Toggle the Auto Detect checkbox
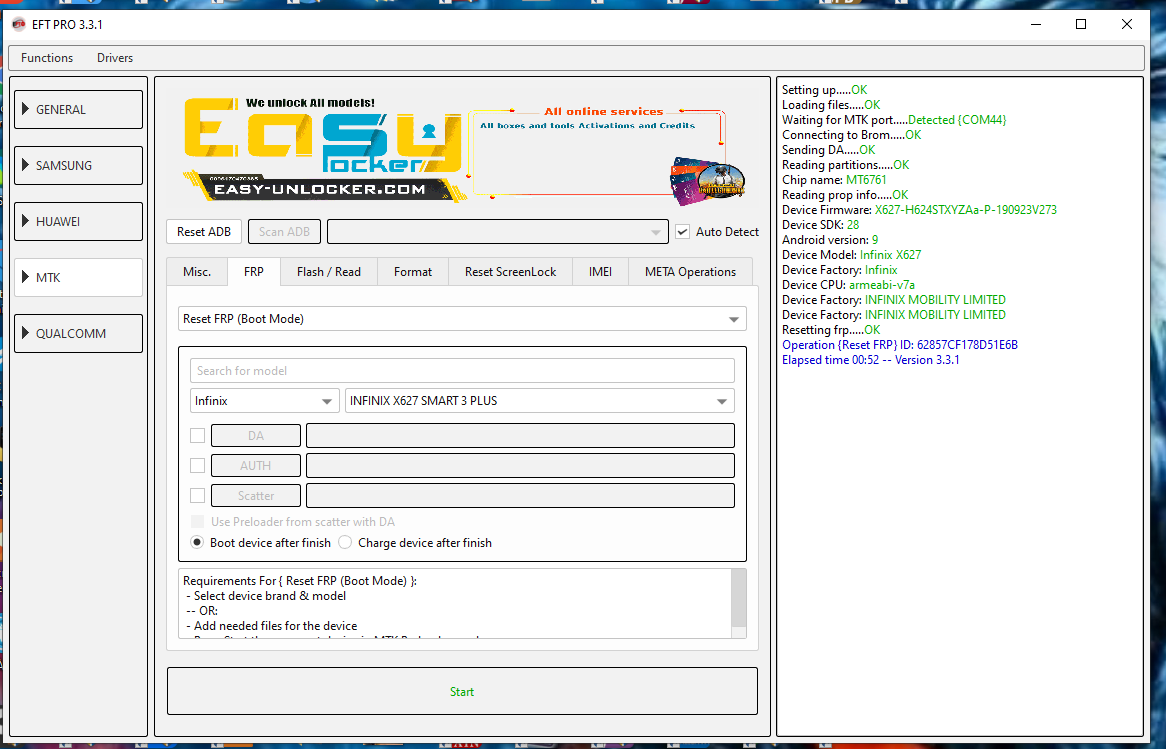Viewport: 1166px width, 749px height. (683, 231)
